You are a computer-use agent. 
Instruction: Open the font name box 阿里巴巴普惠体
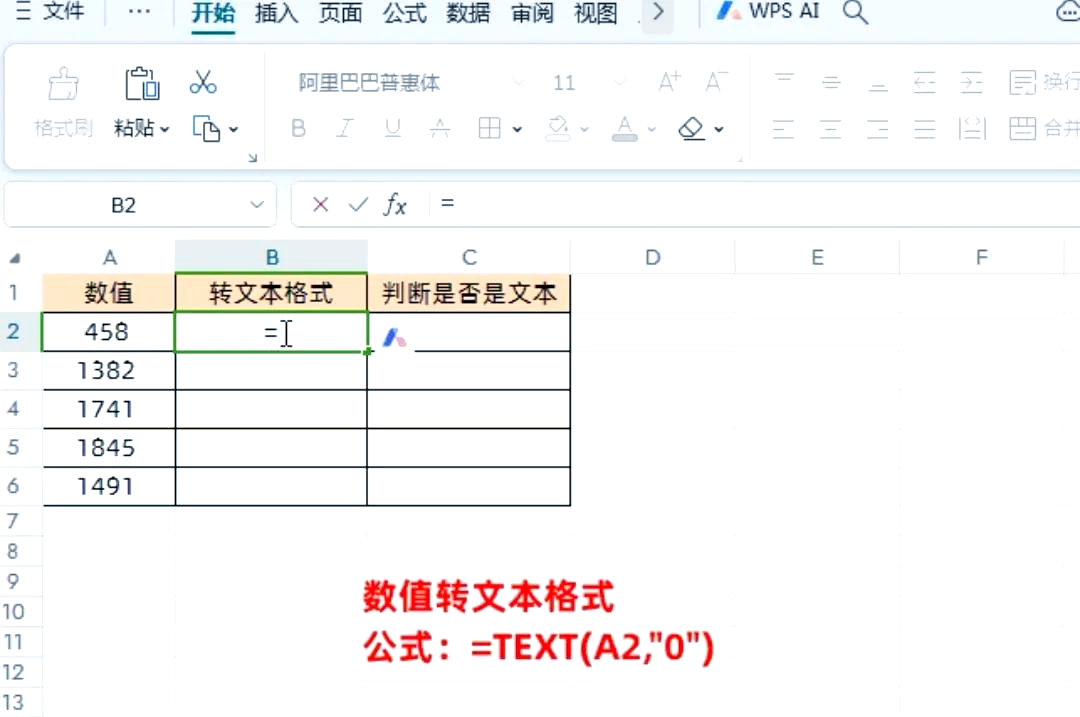pyautogui.click(x=411, y=83)
